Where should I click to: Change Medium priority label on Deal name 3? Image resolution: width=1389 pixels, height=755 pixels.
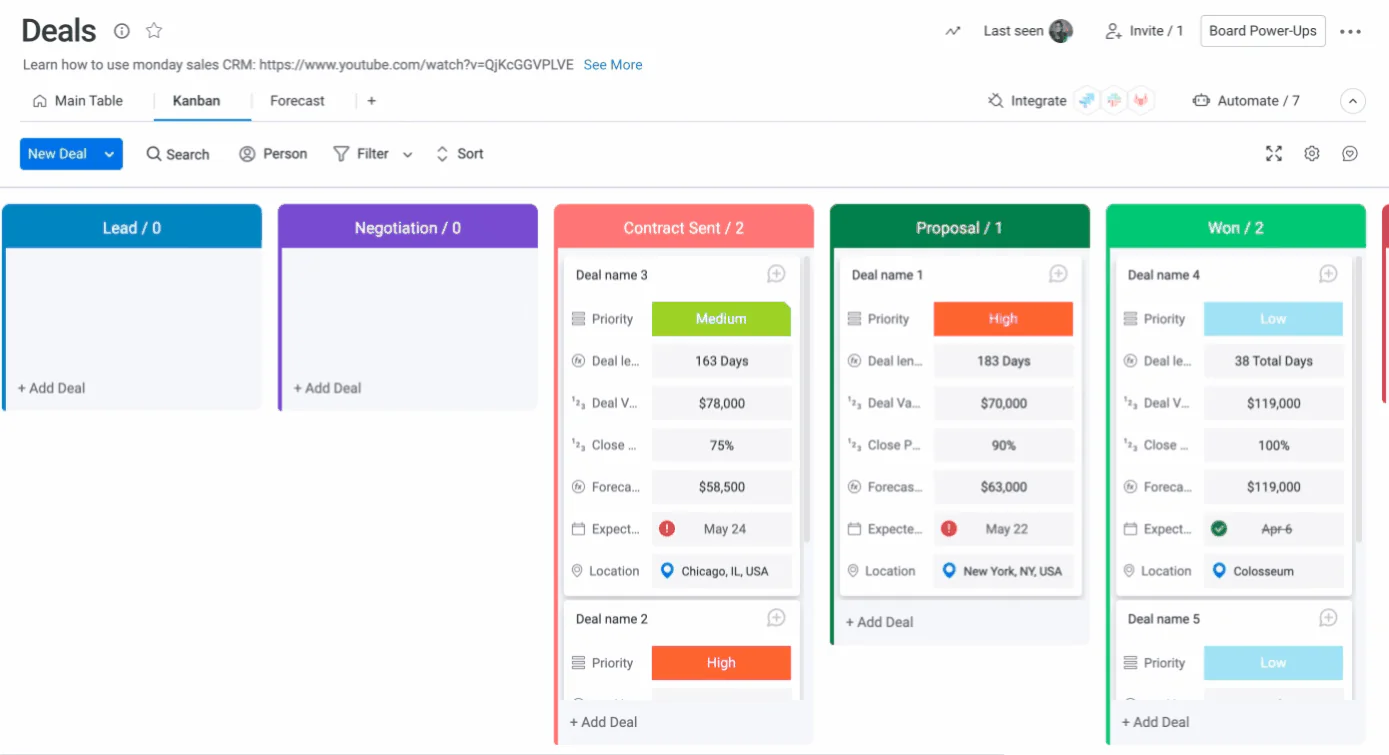tap(721, 319)
